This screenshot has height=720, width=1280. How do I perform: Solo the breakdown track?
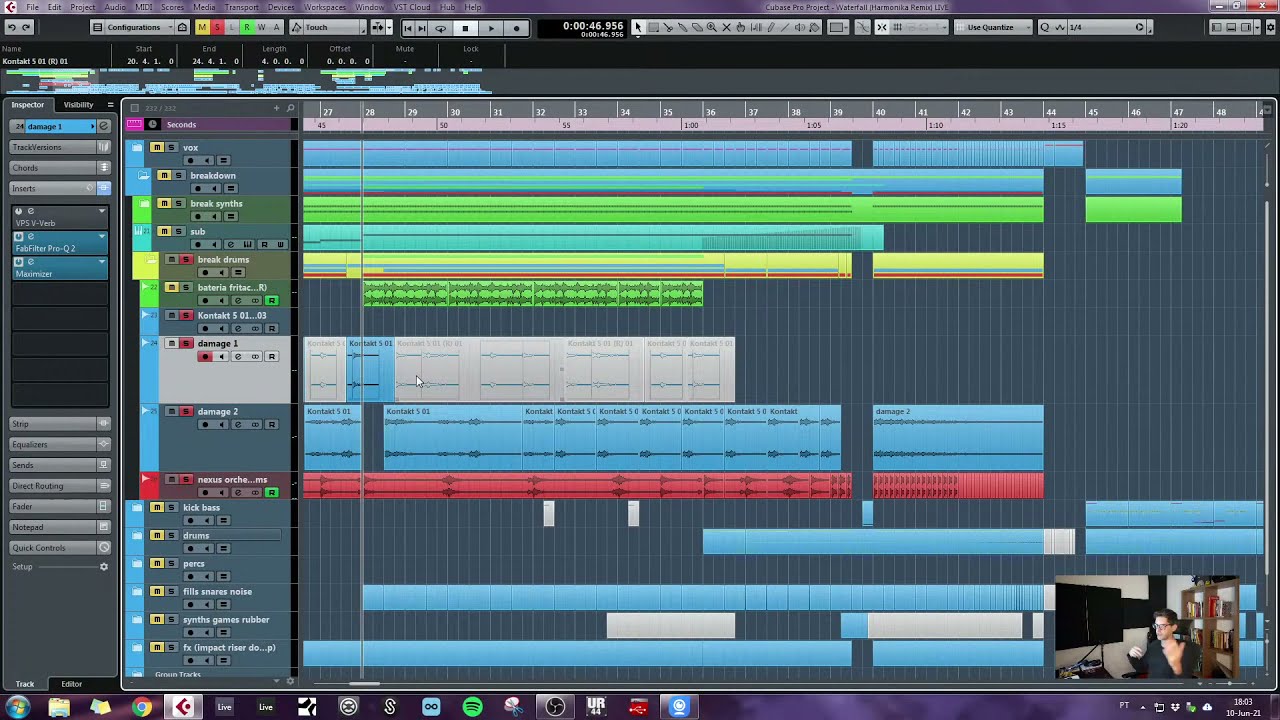click(x=179, y=176)
